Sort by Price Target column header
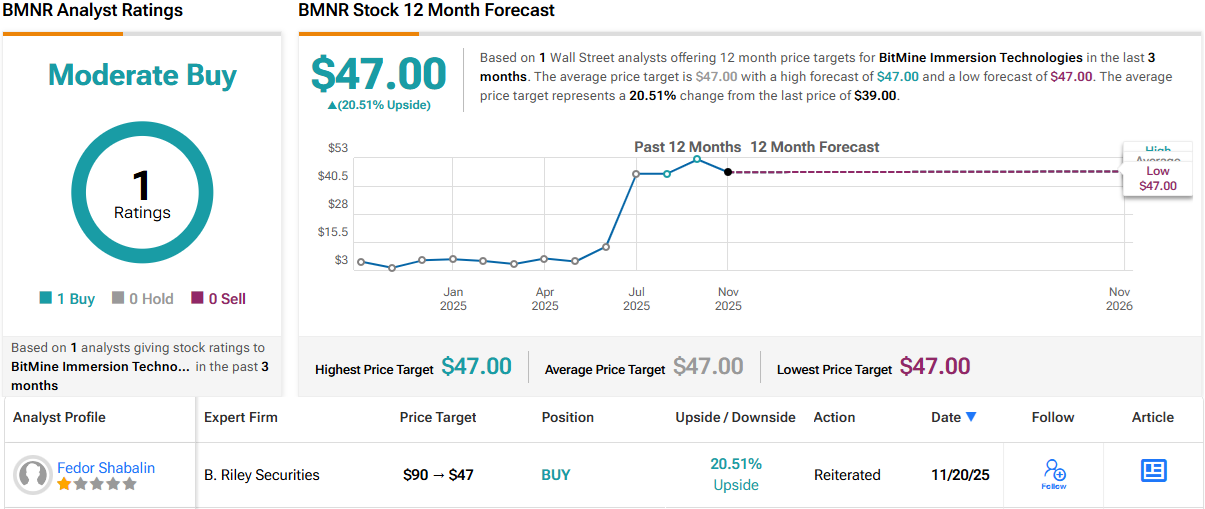1205x509 pixels. [x=438, y=417]
